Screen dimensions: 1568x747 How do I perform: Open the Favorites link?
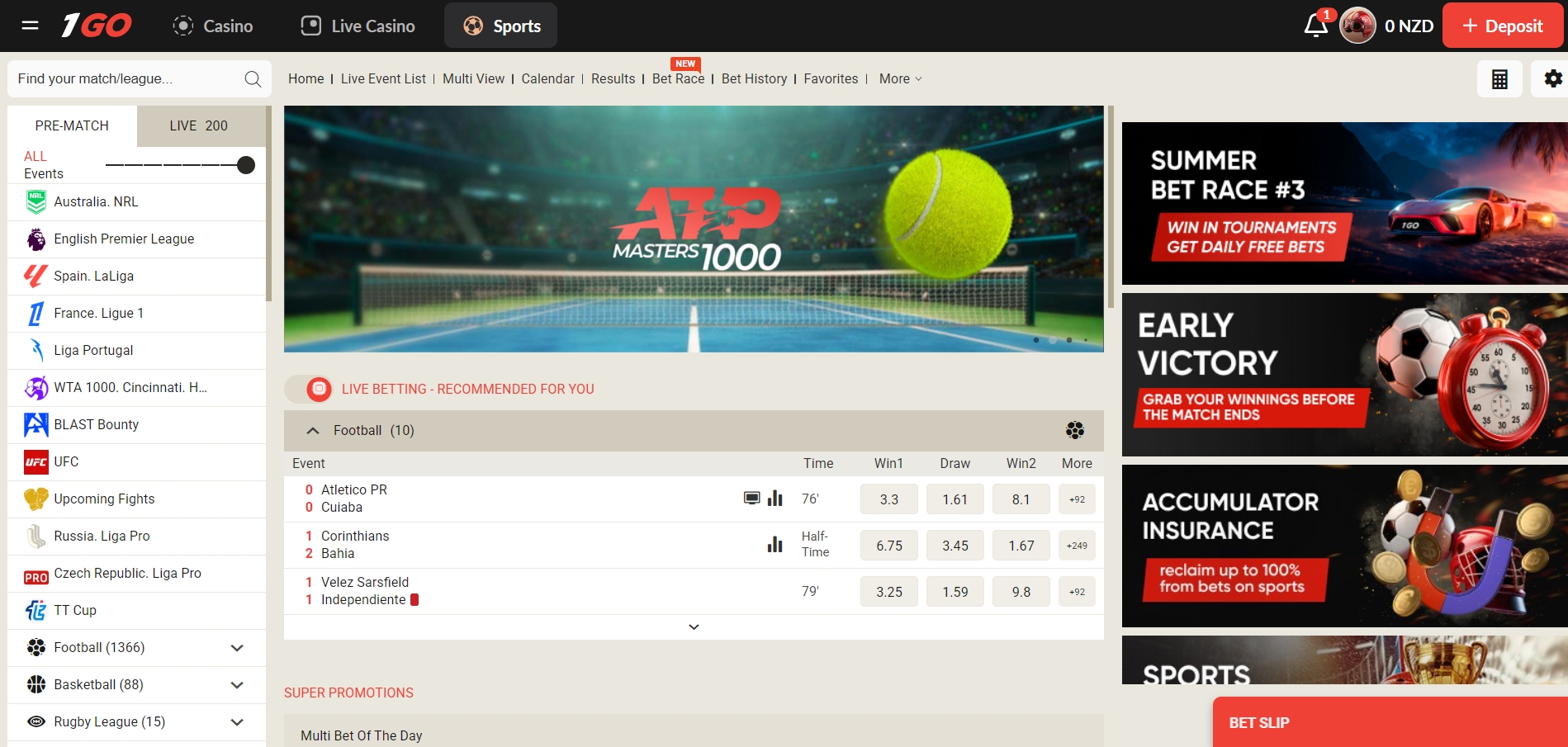831,79
